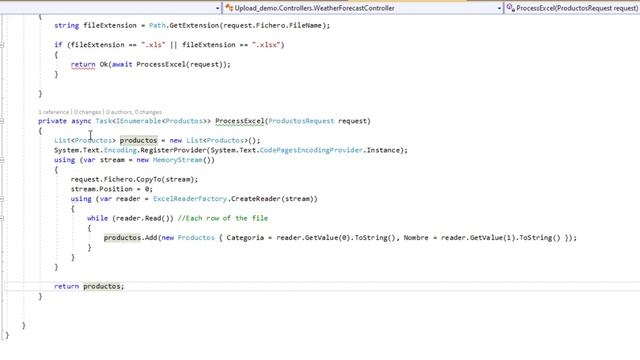Click 'await' keyword in the Ok call
The image size is (640, 360).
[122, 64]
